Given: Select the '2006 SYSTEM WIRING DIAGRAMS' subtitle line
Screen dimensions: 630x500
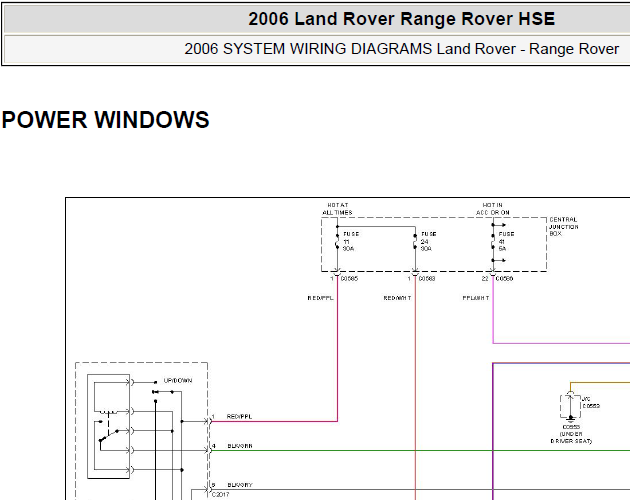Looking at the screenshot, I should [x=401, y=49].
